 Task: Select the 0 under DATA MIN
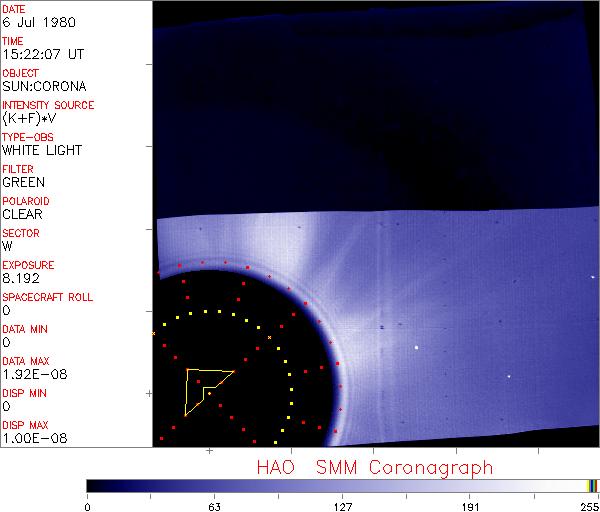6,342
